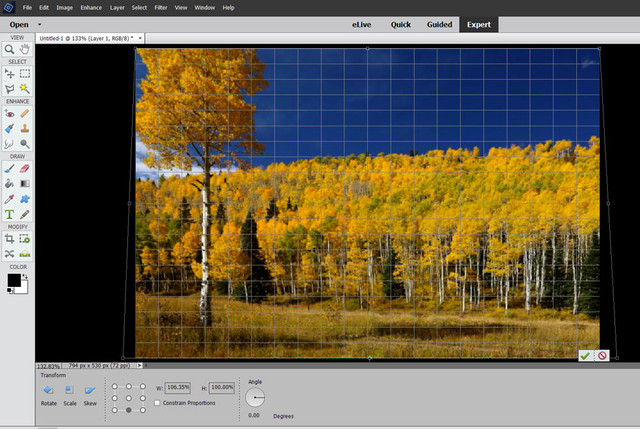Switch to the Quick edit tab
The image size is (640, 429).
[401, 24]
